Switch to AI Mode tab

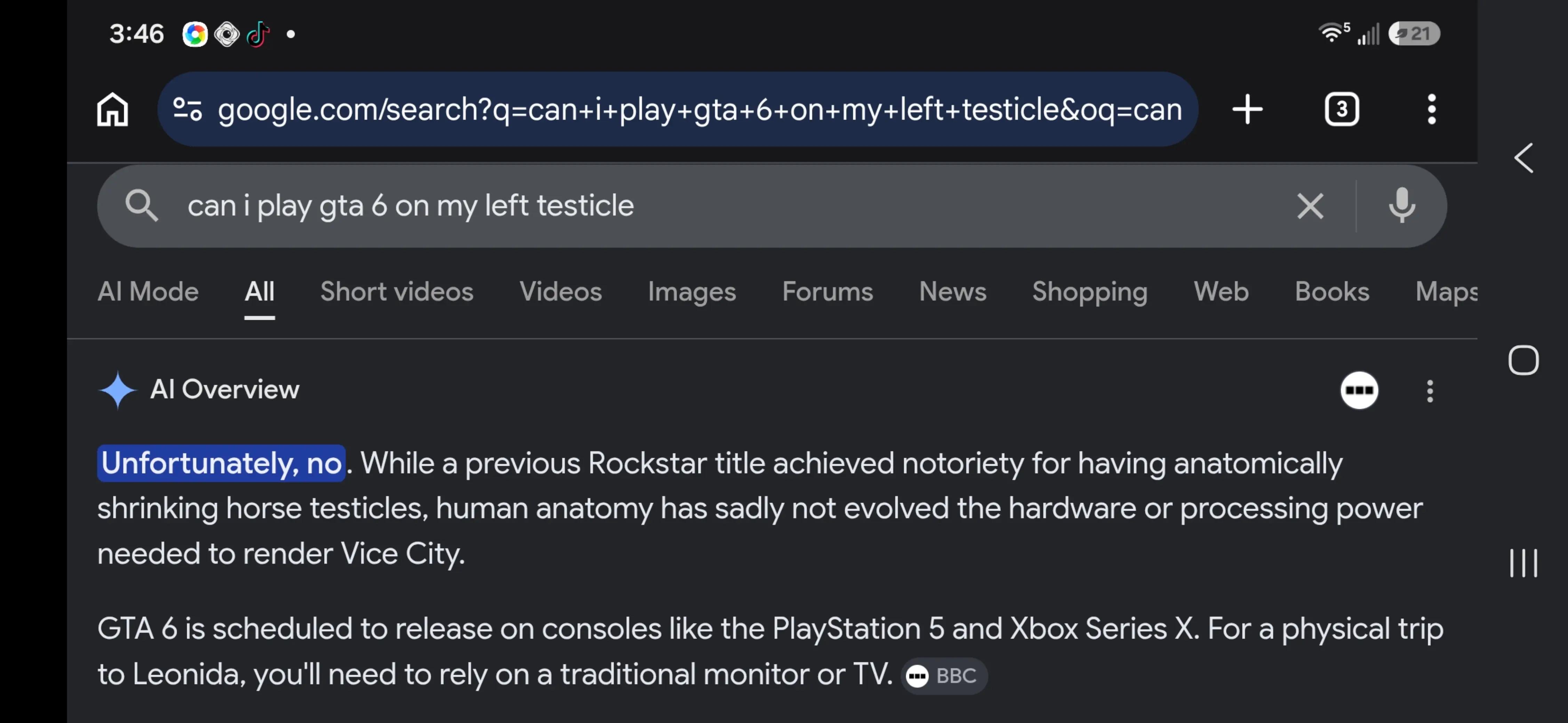[148, 292]
